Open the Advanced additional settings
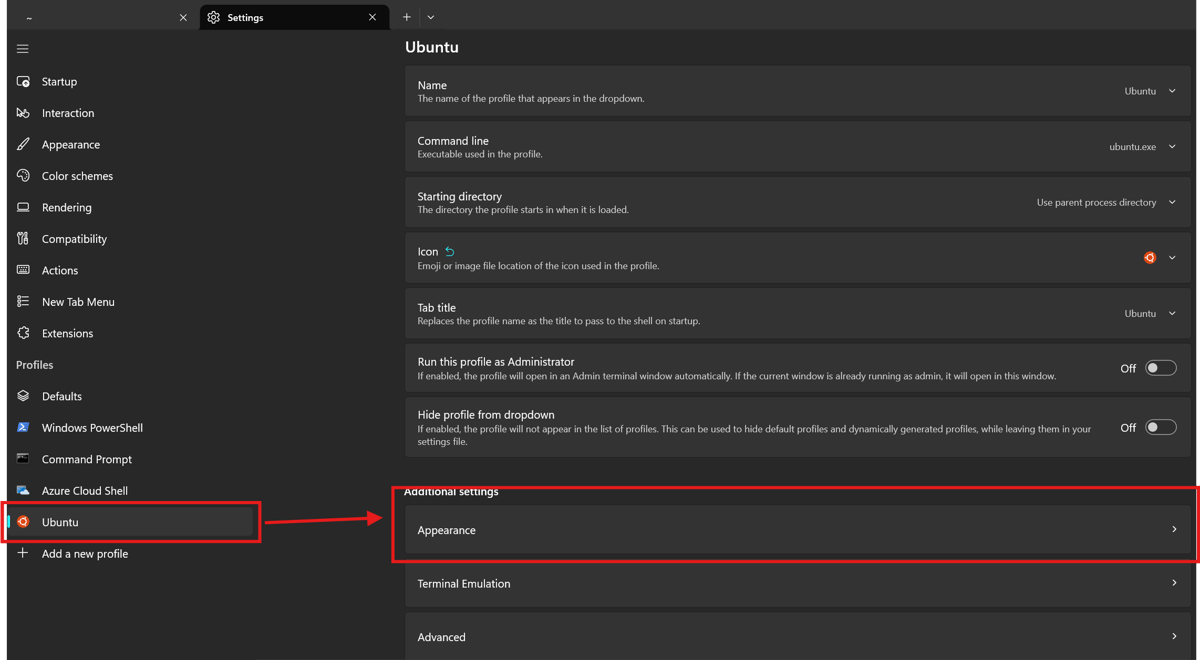The width and height of the screenshot is (1200, 660). pyautogui.click(x=798, y=637)
